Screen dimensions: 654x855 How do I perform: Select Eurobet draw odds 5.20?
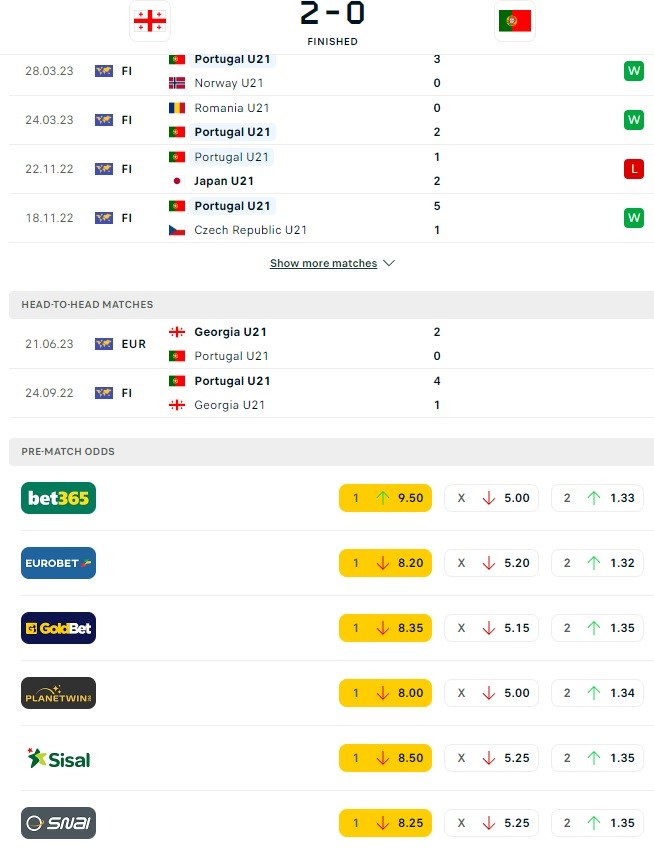(x=491, y=563)
